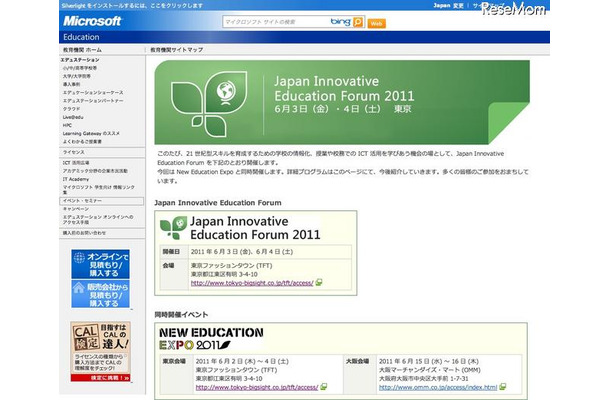610x400 pixels.
Task: Click the 同時開催イベント heading
Action: [181, 314]
